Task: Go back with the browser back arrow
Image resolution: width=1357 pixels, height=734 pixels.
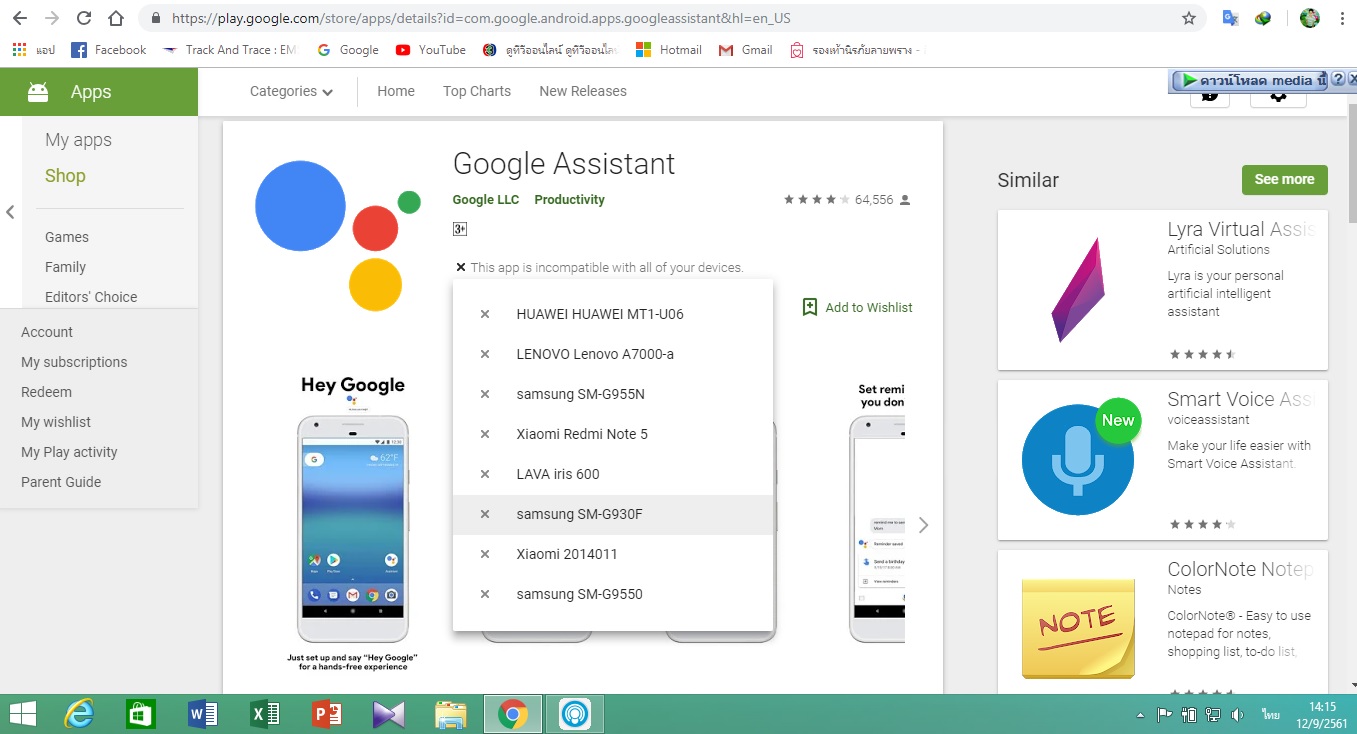Action: [x=20, y=18]
